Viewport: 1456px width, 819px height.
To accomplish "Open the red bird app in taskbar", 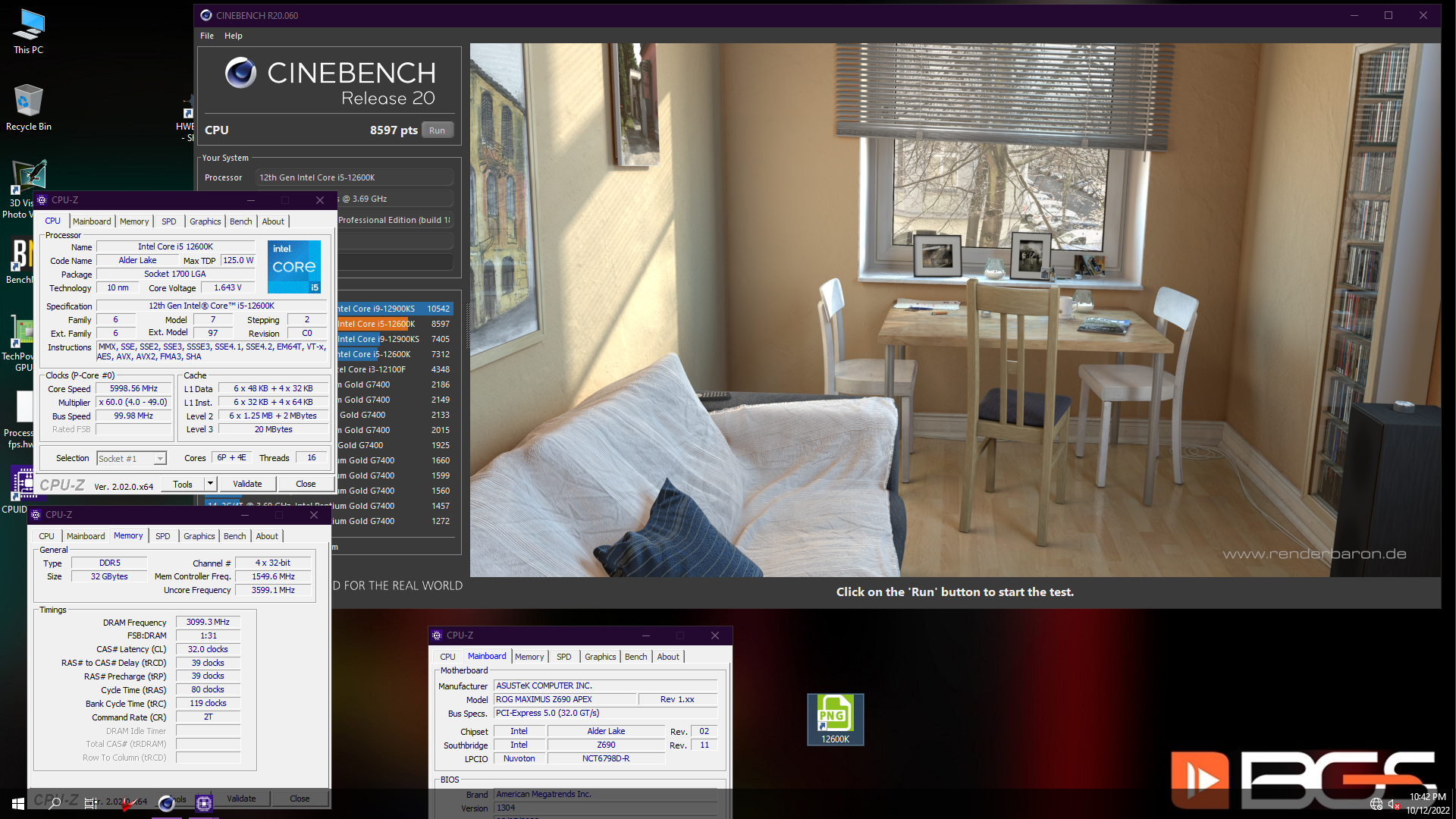I will tap(127, 803).
